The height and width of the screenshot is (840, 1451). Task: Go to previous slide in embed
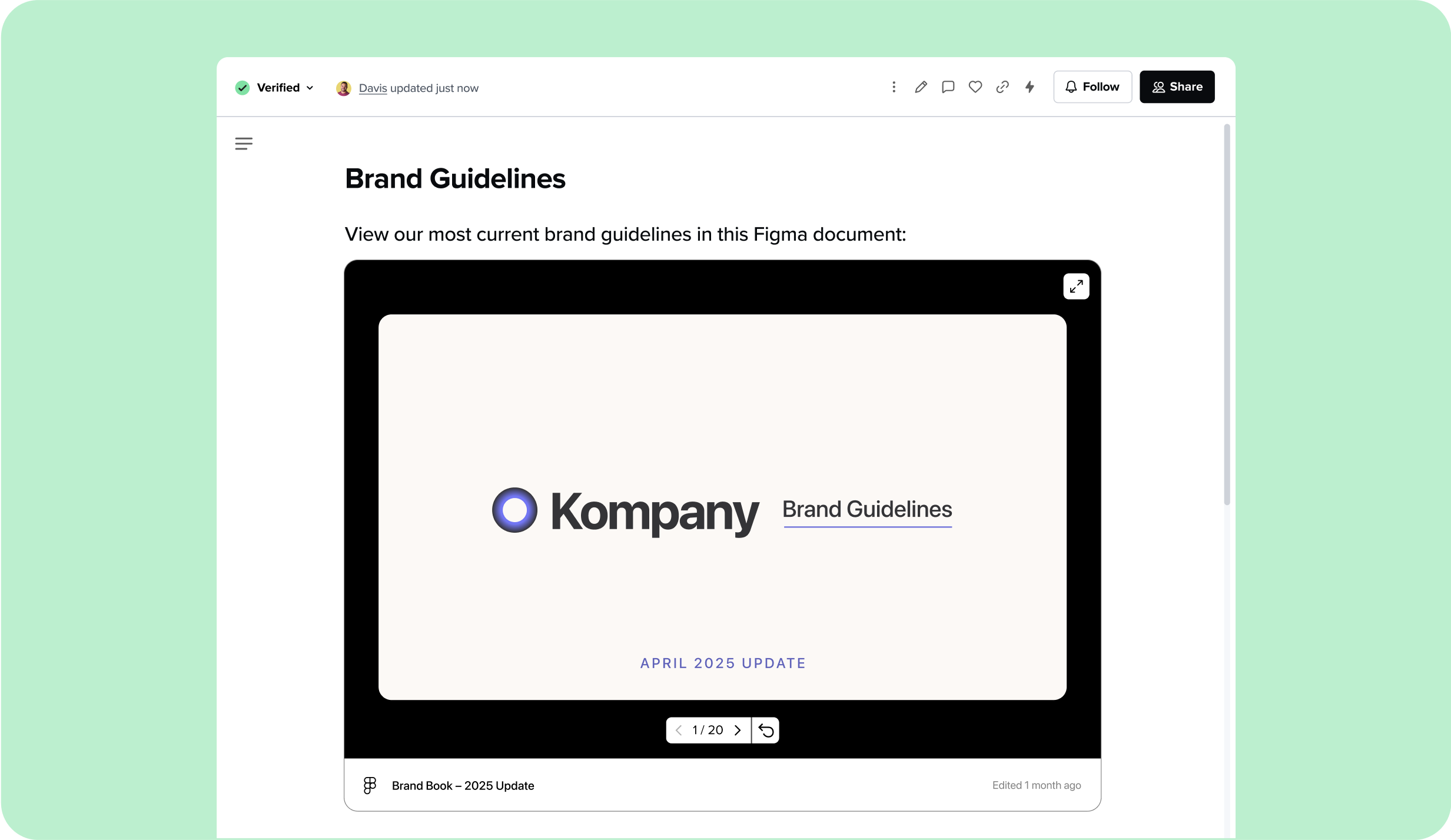click(x=679, y=731)
